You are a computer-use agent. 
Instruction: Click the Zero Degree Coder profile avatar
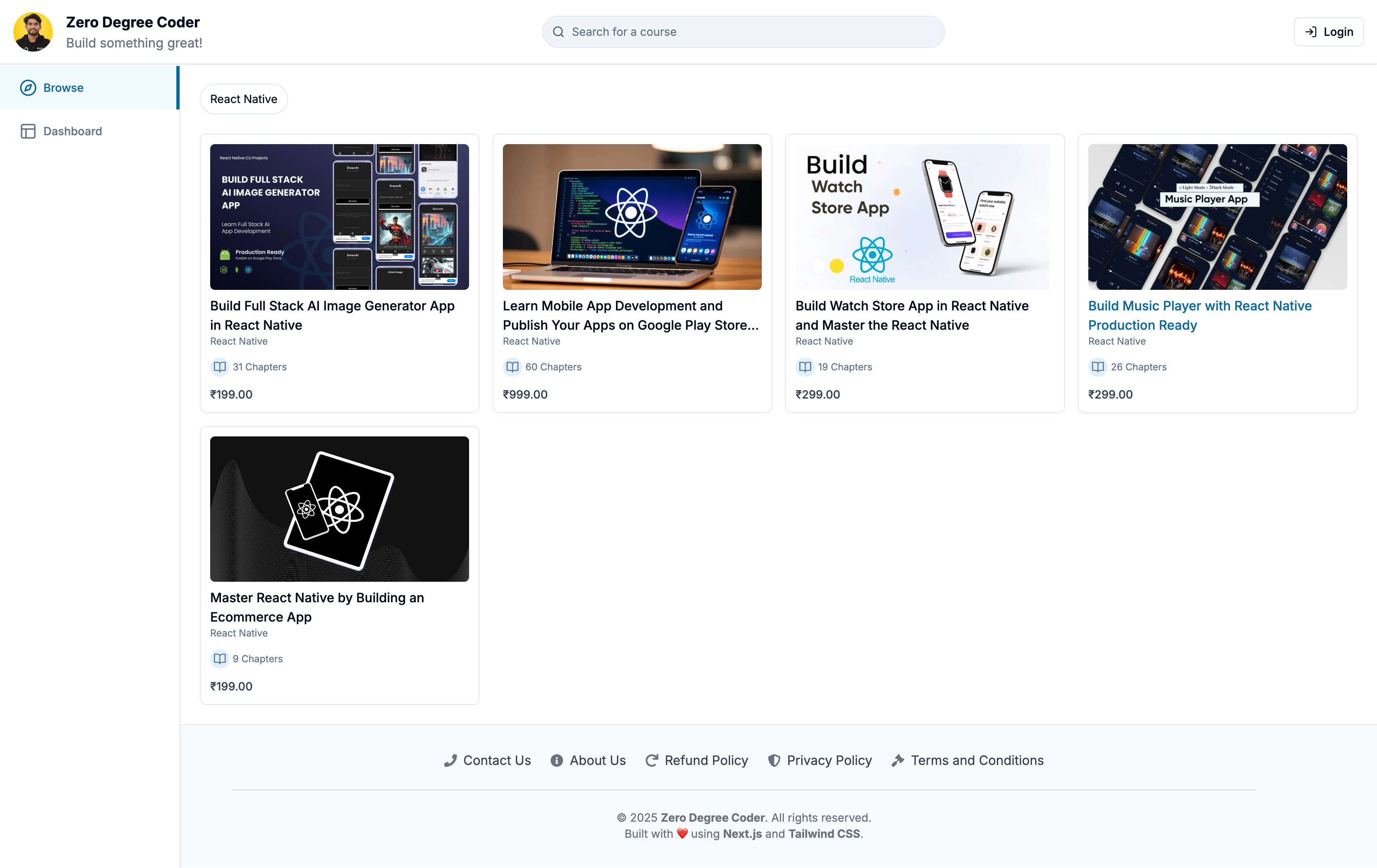click(x=33, y=32)
